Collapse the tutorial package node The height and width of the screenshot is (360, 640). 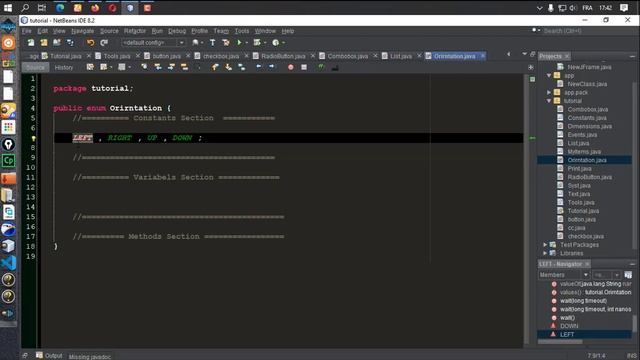click(549, 101)
